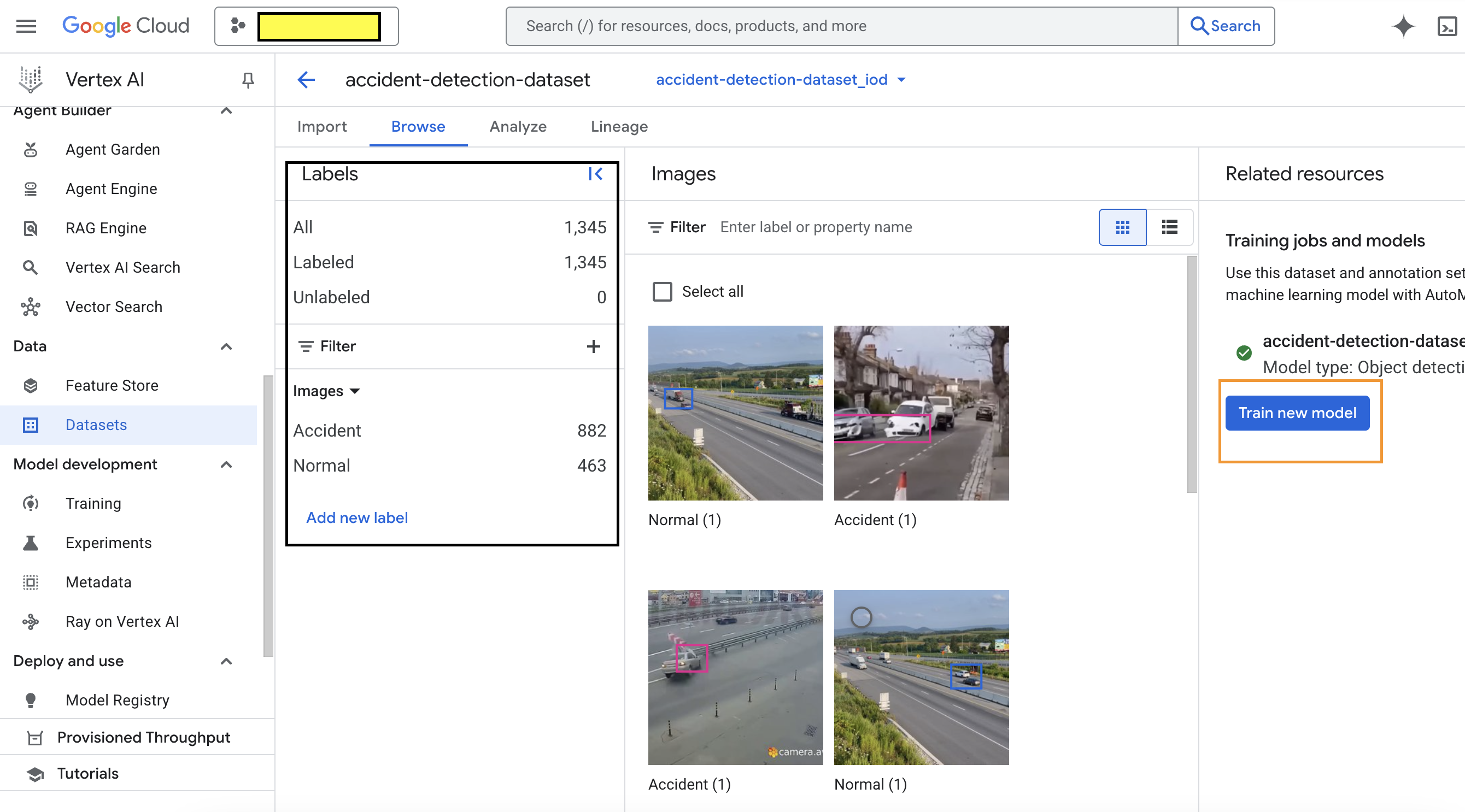Click Train new model button
1465x812 pixels.
point(1297,413)
